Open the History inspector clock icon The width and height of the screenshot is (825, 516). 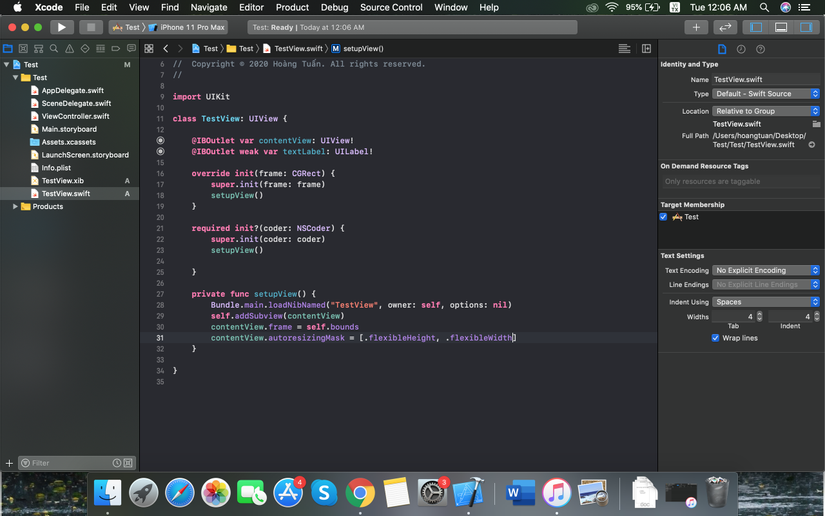click(x=741, y=49)
